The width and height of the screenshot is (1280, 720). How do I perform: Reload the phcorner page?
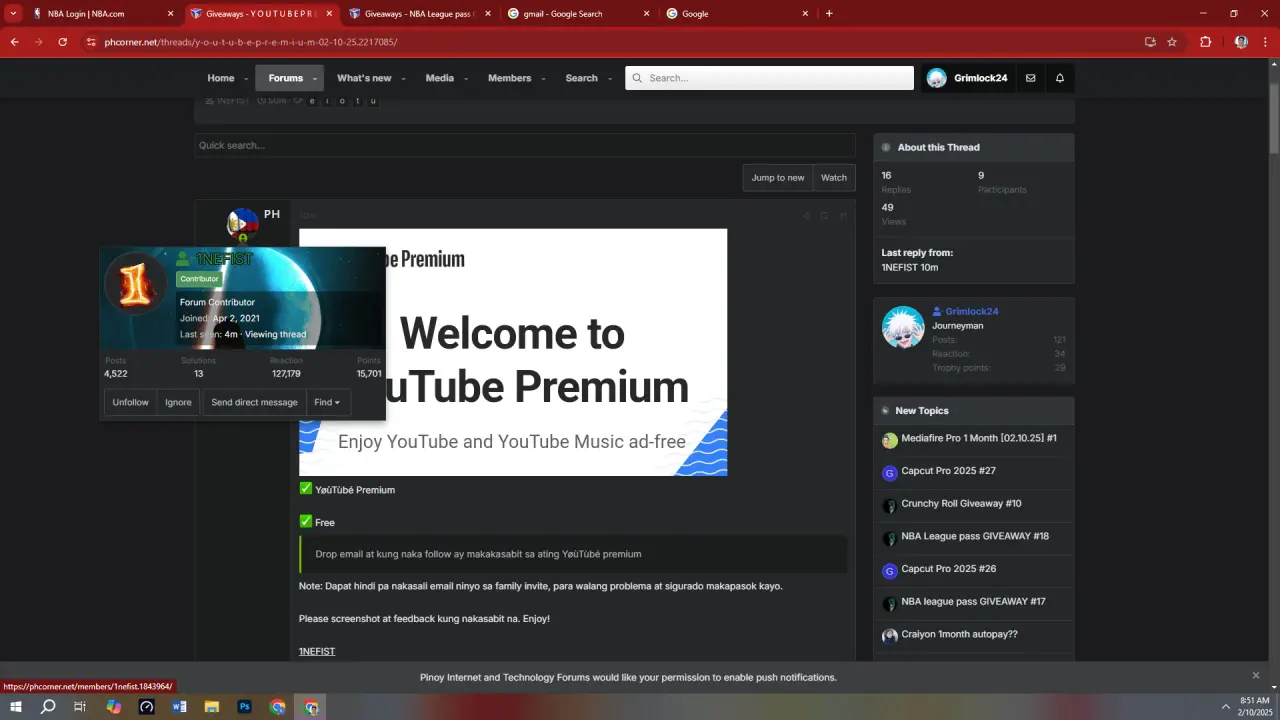click(62, 42)
